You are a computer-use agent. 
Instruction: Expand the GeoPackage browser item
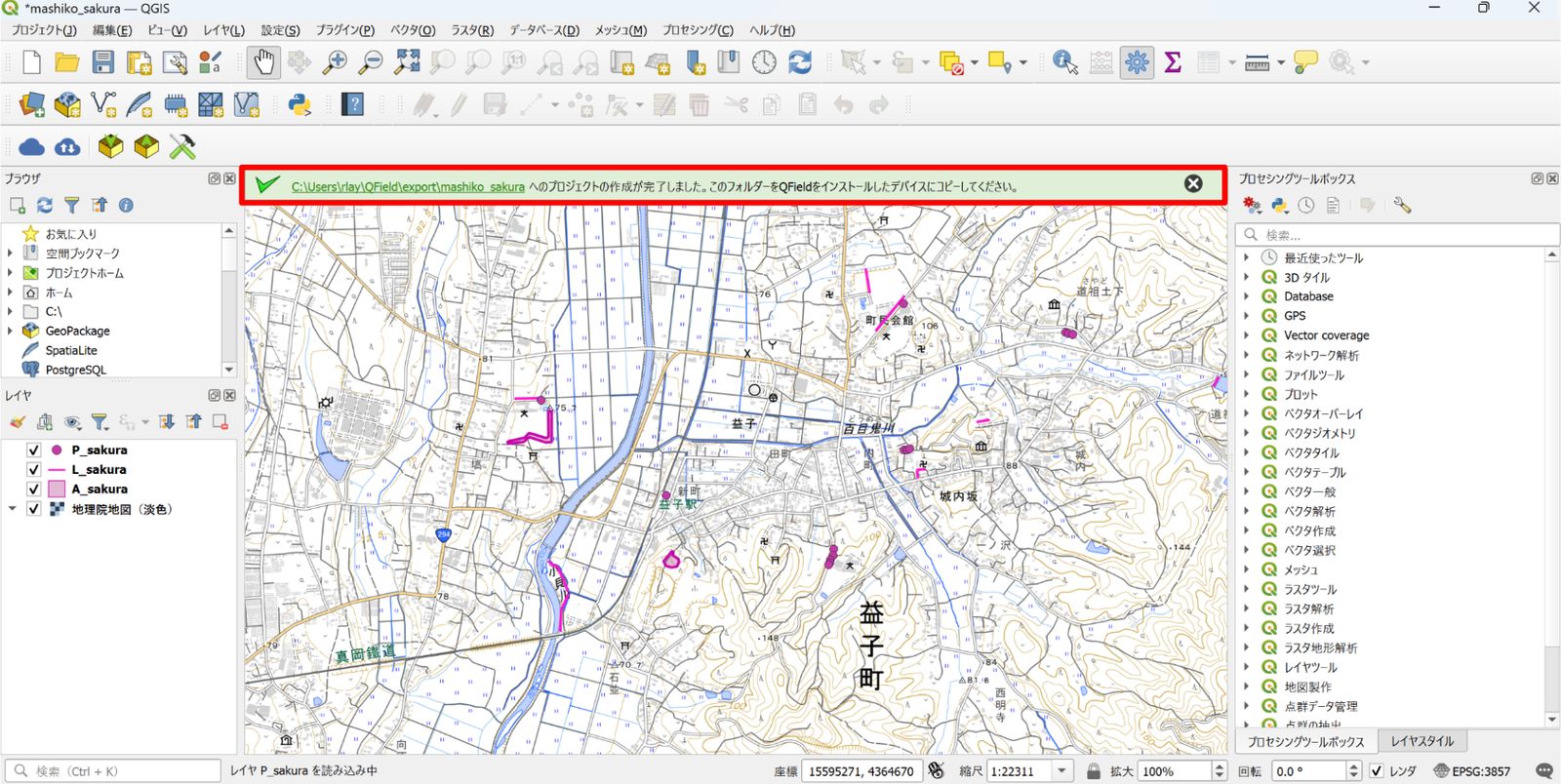pyautogui.click(x=11, y=331)
